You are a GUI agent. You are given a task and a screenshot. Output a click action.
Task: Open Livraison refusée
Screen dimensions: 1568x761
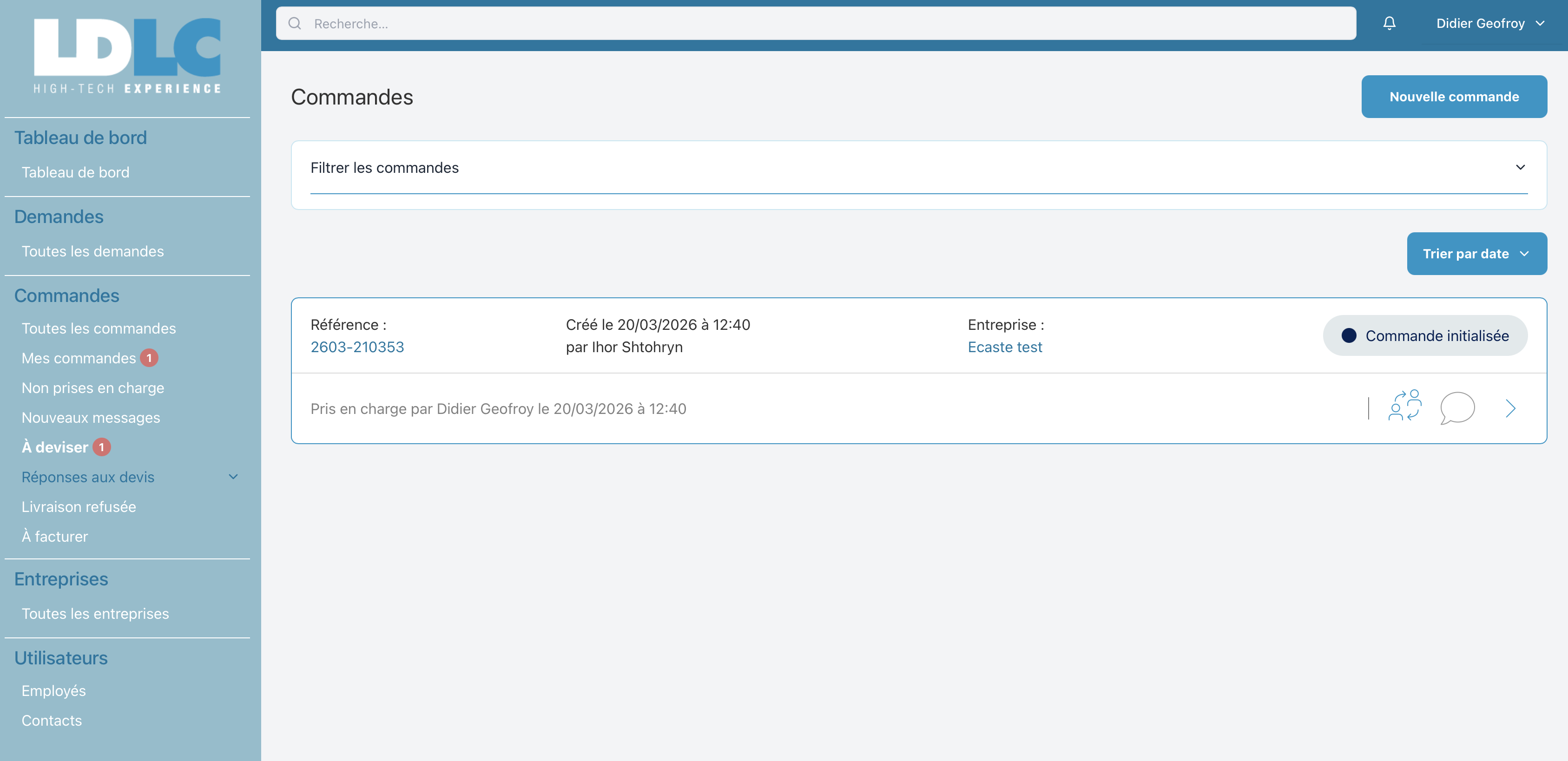click(x=79, y=507)
